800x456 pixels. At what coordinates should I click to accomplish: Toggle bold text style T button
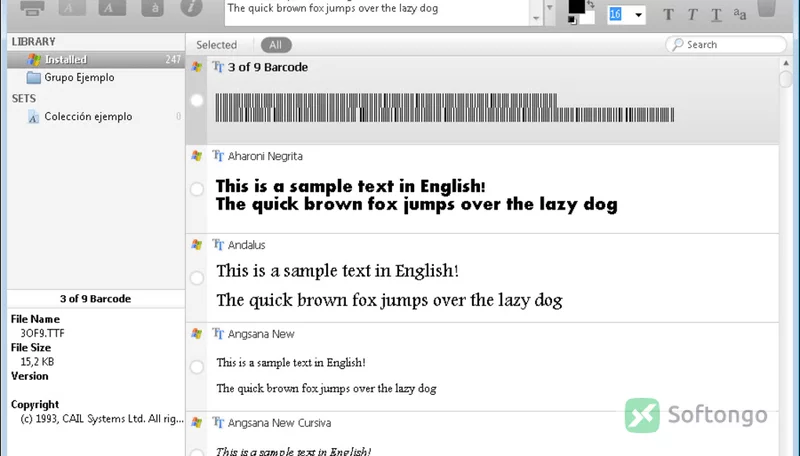point(668,14)
